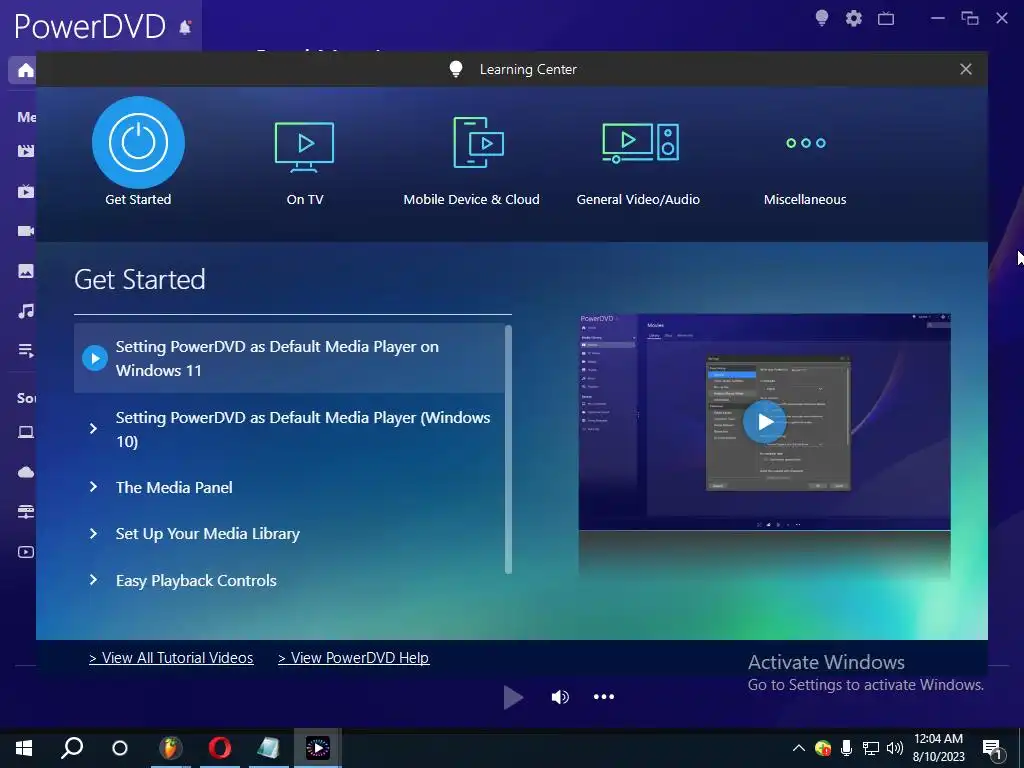The width and height of the screenshot is (1024, 768).
Task: Switch to TV mode icon
Action: pos(886,18)
